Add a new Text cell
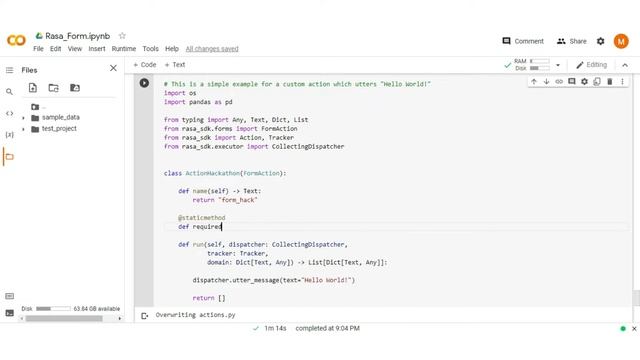The image size is (640, 360). (x=175, y=64)
